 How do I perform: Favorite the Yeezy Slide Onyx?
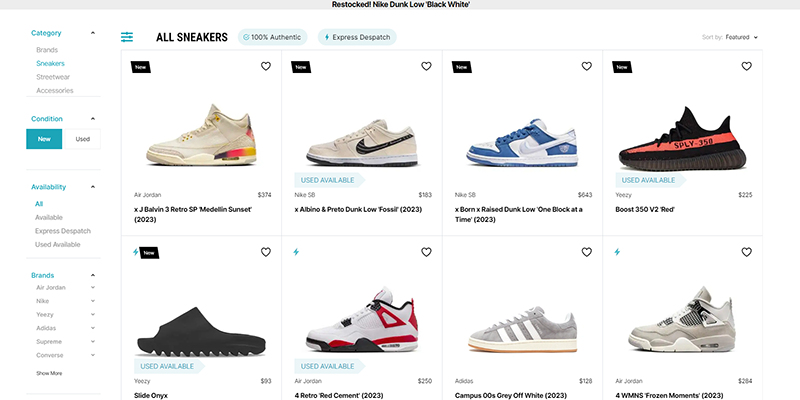click(x=265, y=252)
